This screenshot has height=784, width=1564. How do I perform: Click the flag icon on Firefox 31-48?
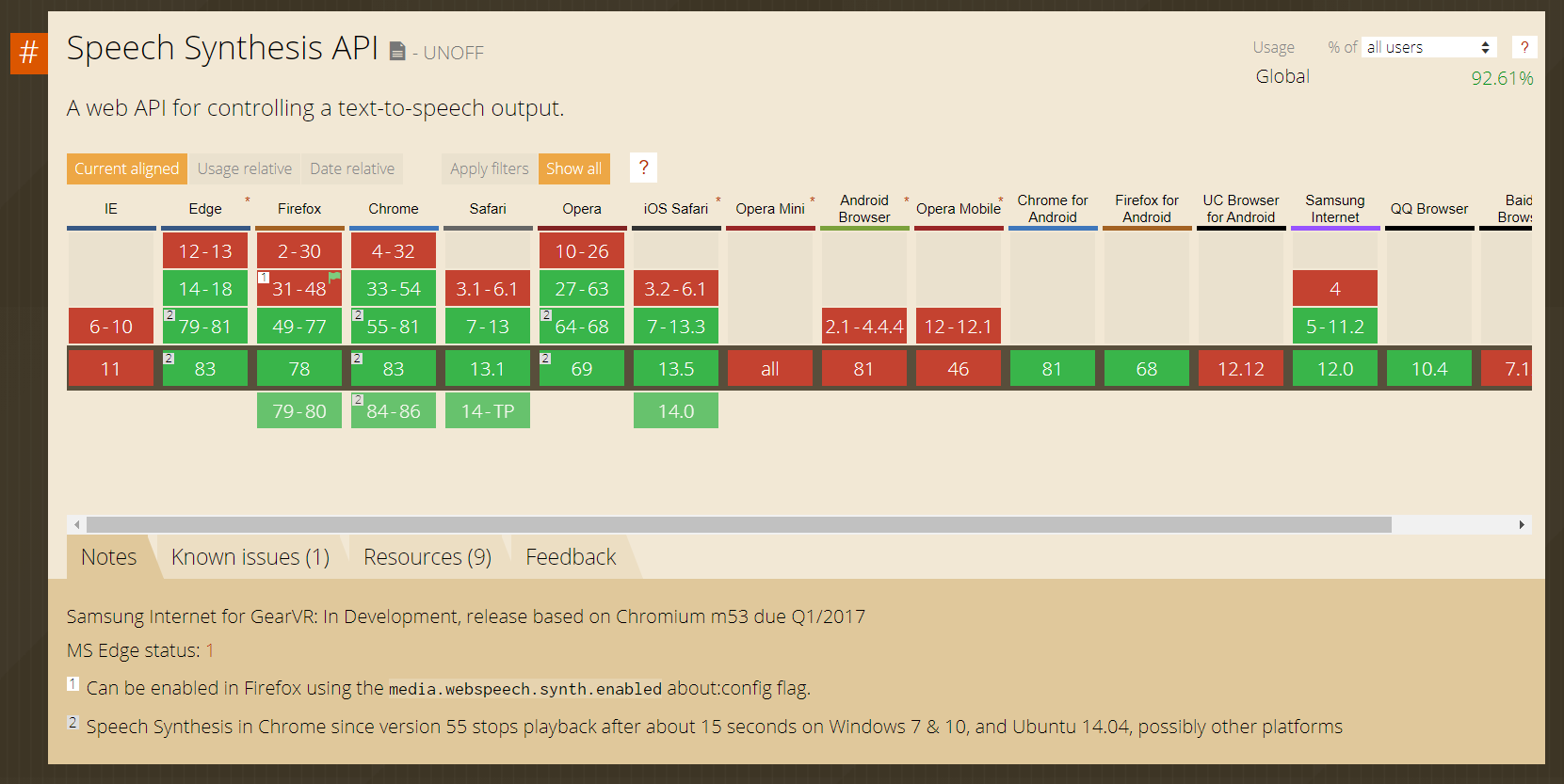tap(334, 277)
